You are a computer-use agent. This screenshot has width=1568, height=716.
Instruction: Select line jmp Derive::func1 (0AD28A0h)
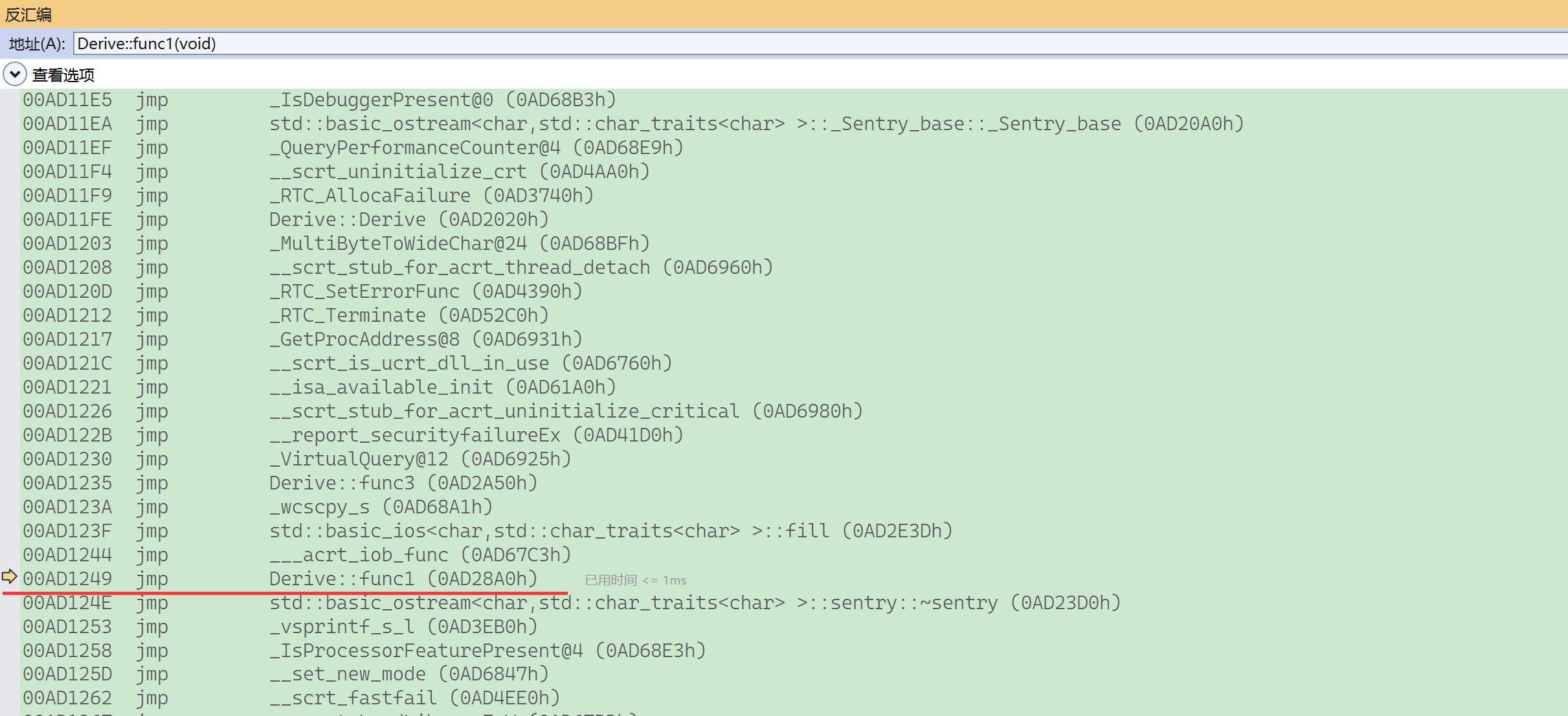click(403, 579)
